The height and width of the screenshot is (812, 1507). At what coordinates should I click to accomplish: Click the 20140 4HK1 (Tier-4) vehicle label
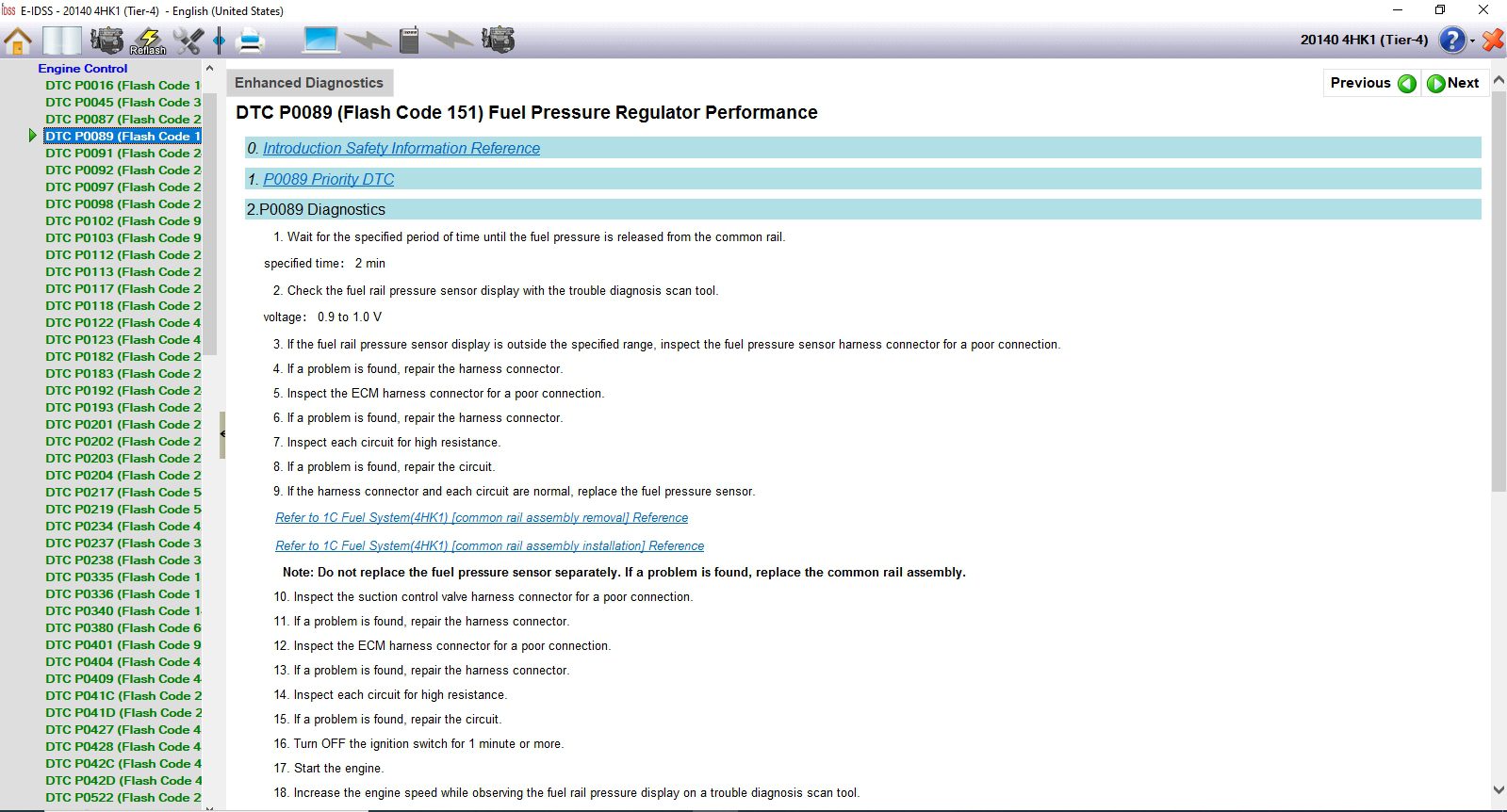(x=1364, y=40)
